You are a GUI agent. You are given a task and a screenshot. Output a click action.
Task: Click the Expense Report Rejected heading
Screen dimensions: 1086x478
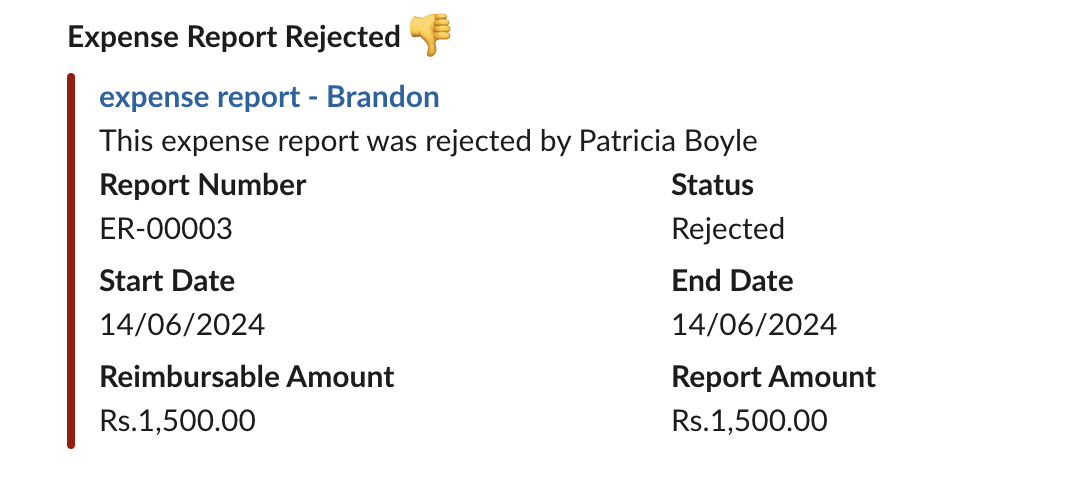[x=234, y=38]
